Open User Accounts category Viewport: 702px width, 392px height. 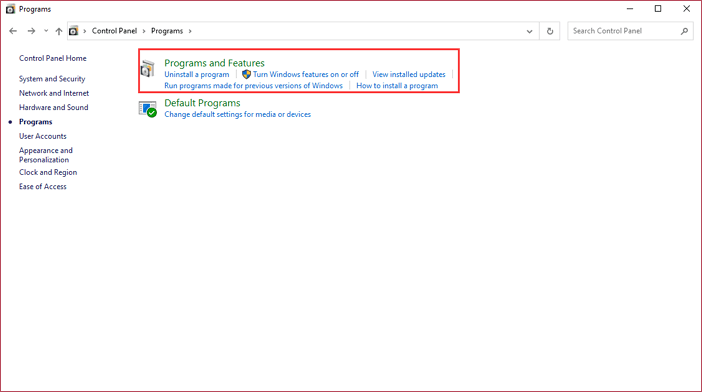pos(43,136)
